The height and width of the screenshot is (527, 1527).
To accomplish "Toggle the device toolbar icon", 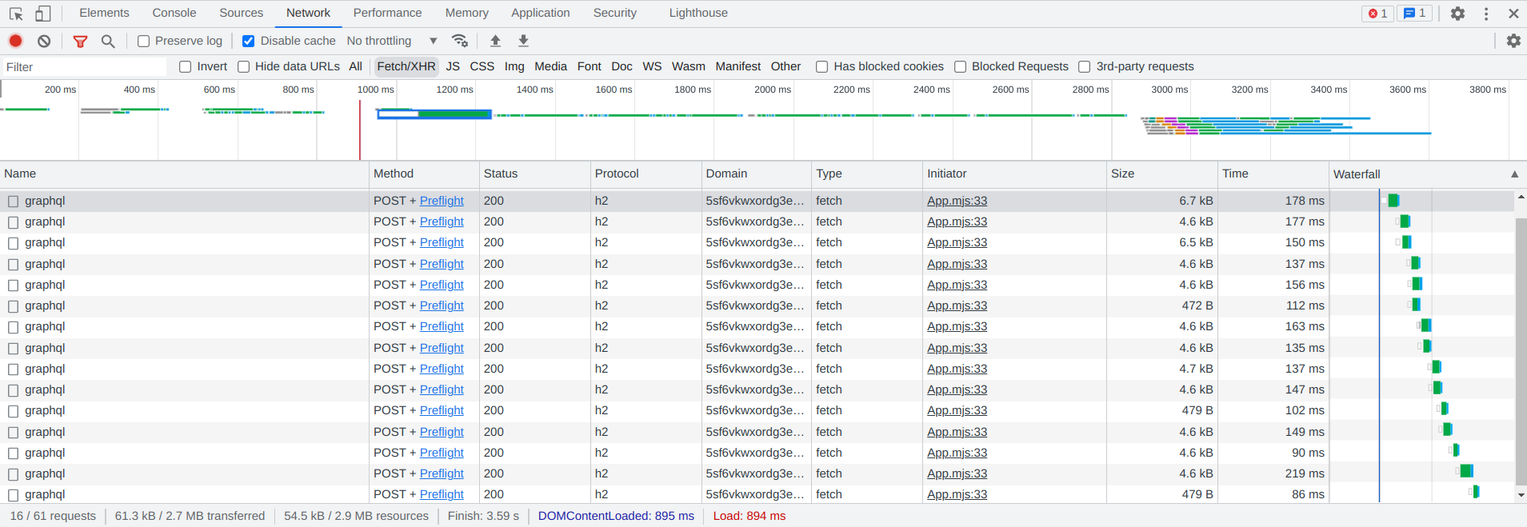I will (x=43, y=13).
